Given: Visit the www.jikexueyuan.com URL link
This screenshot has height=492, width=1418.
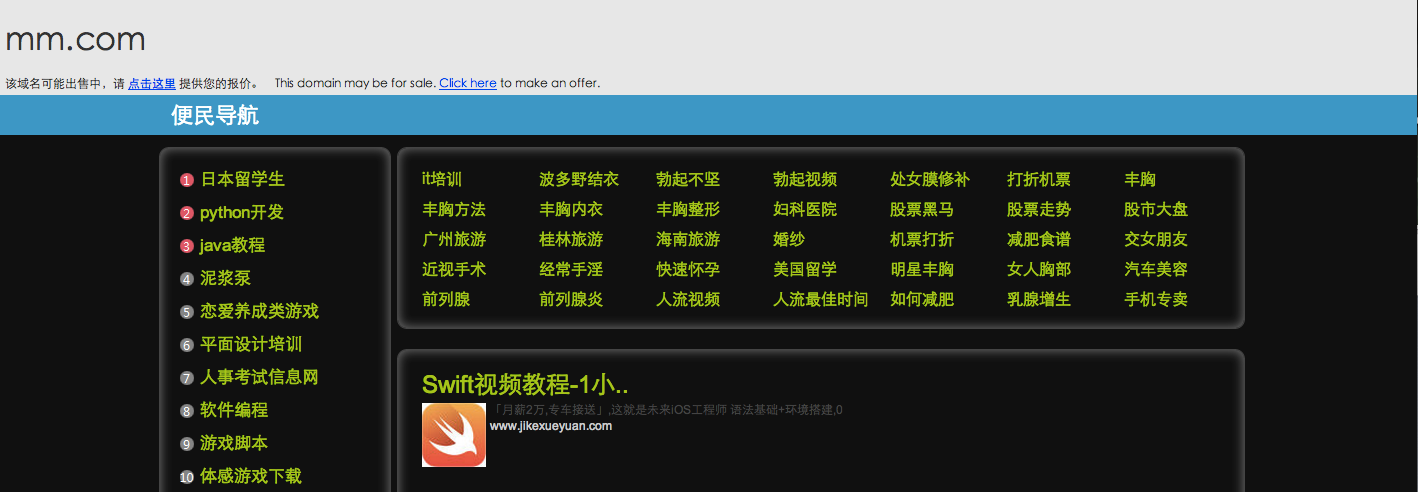Looking at the screenshot, I should pyautogui.click(x=550, y=426).
